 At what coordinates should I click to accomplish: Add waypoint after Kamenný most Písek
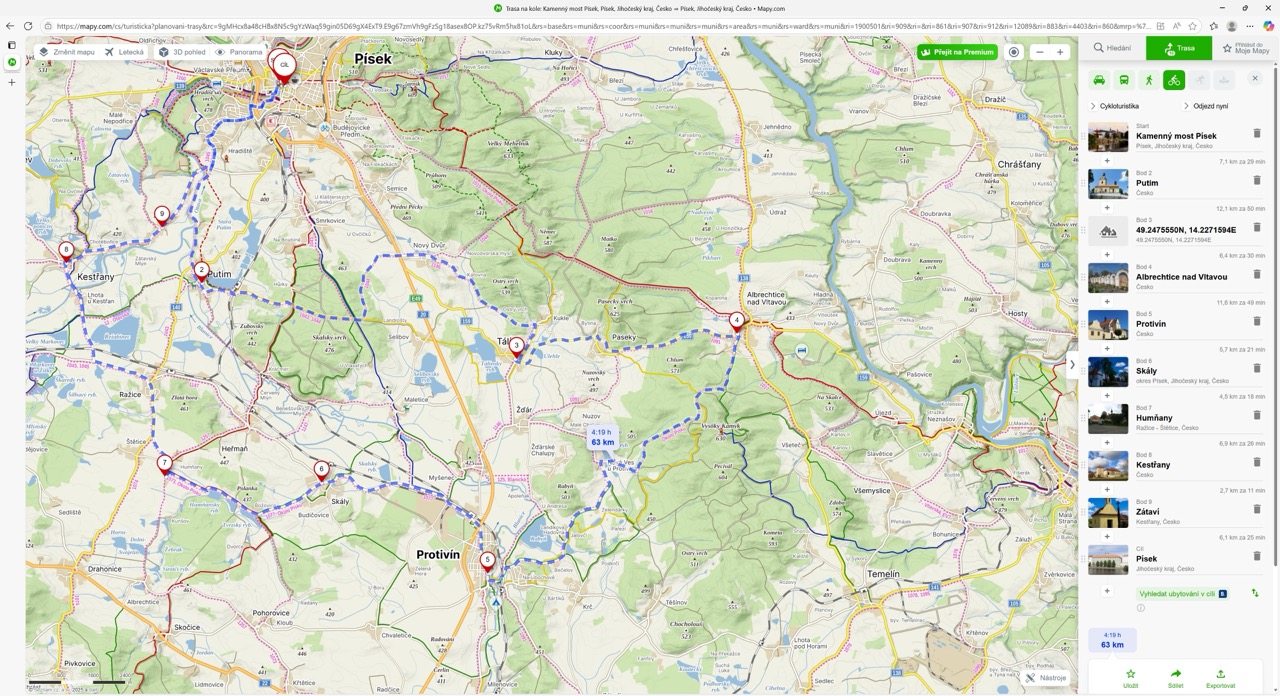click(1107, 161)
